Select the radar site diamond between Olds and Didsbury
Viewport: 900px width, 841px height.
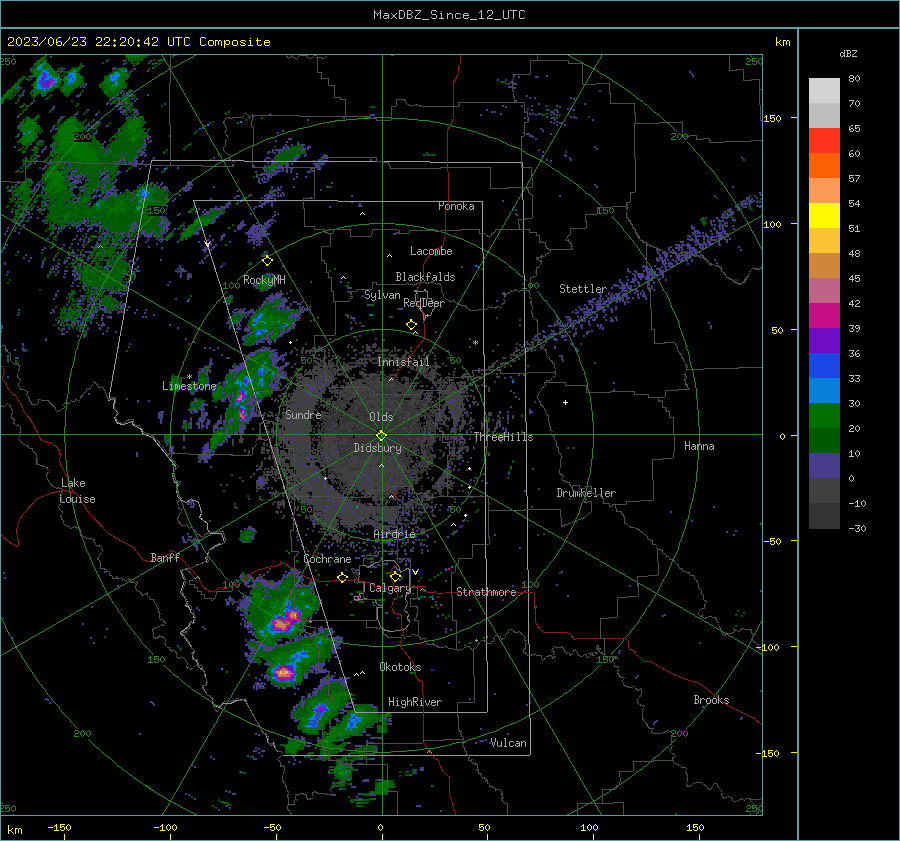tap(381, 435)
